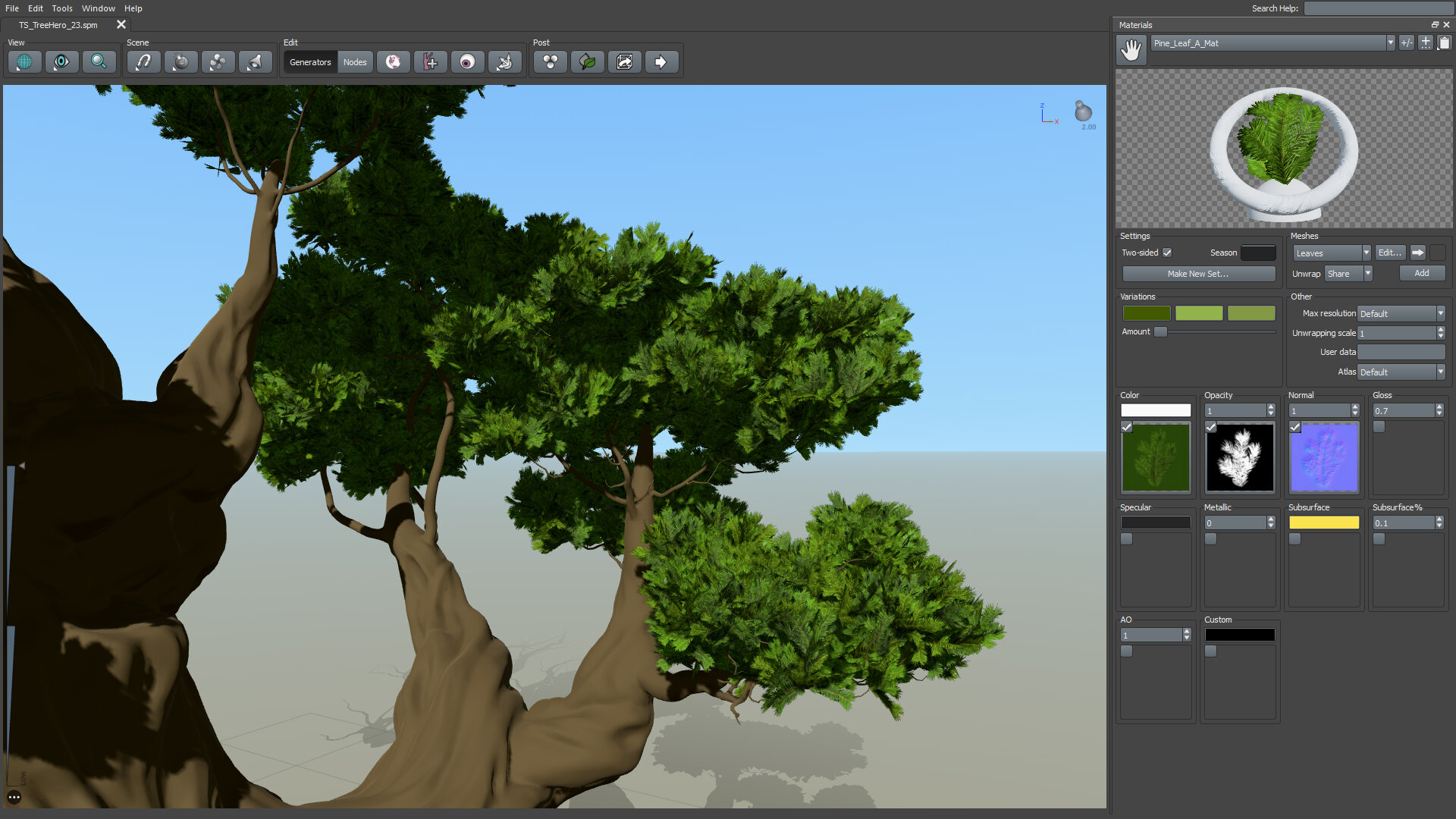Viewport: 1456px width, 819px height.
Task: Enable the AO map checkbox
Action: pyautogui.click(x=1126, y=651)
